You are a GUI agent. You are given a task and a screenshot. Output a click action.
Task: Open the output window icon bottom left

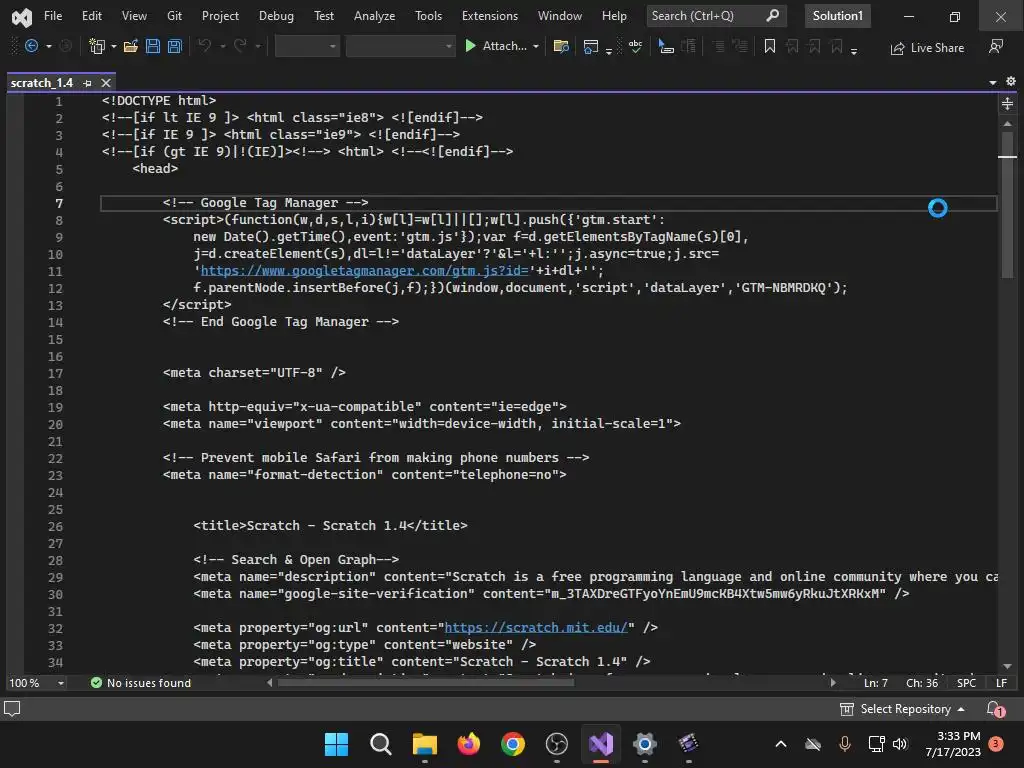[x=12, y=709]
